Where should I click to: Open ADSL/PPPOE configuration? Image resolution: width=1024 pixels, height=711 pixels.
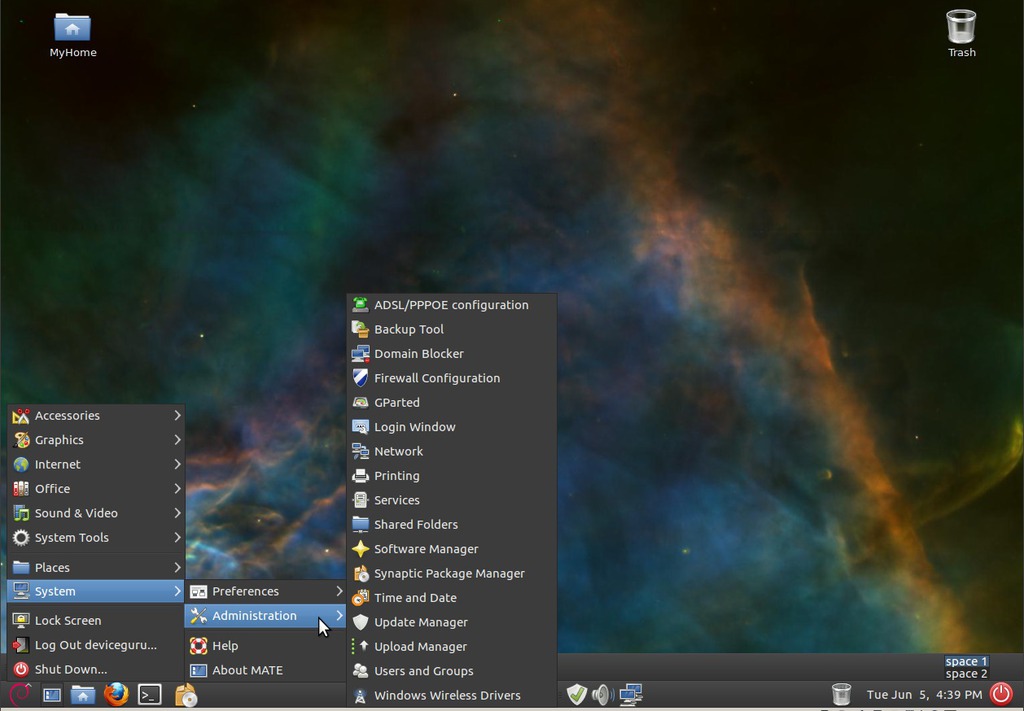(x=451, y=305)
